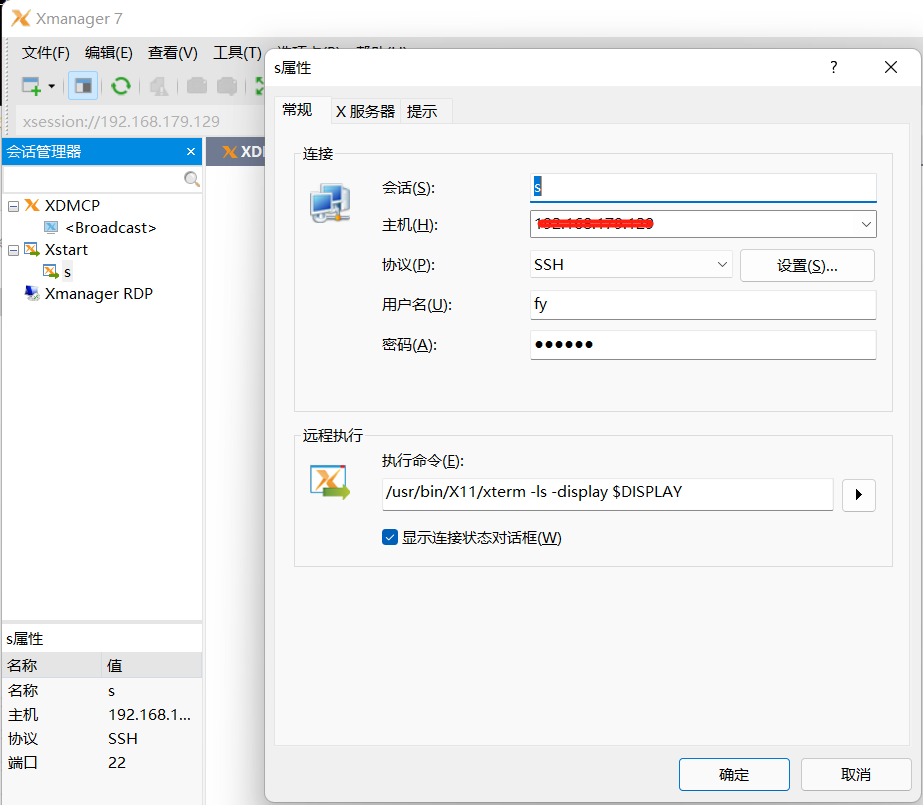The image size is (923, 805).
Task: Toggle 显示连接状态对话框(W) checkbox
Action: coord(390,537)
